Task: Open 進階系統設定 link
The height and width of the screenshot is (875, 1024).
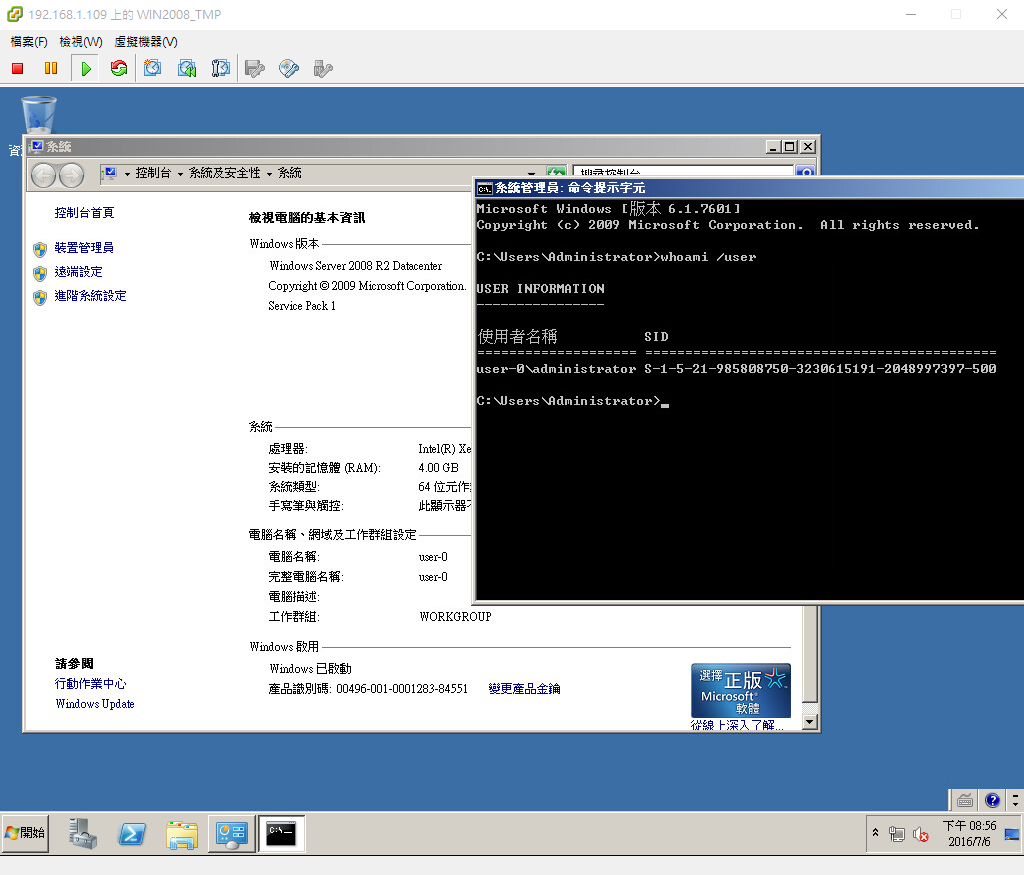Action: tap(90, 296)
